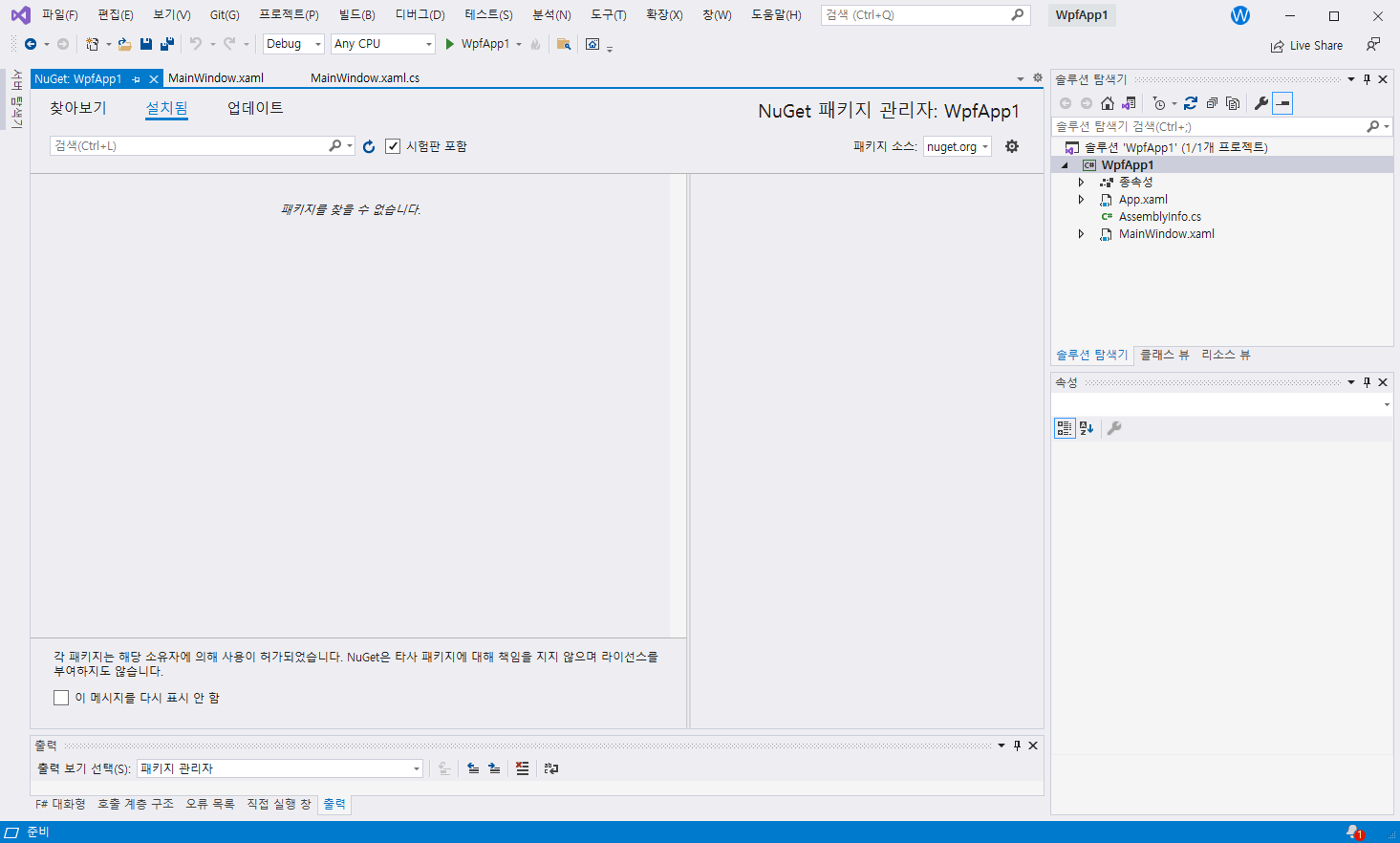
Task: Click Alphabetical sort icon in Properties panel
Action: click(x=1087, y=428)
